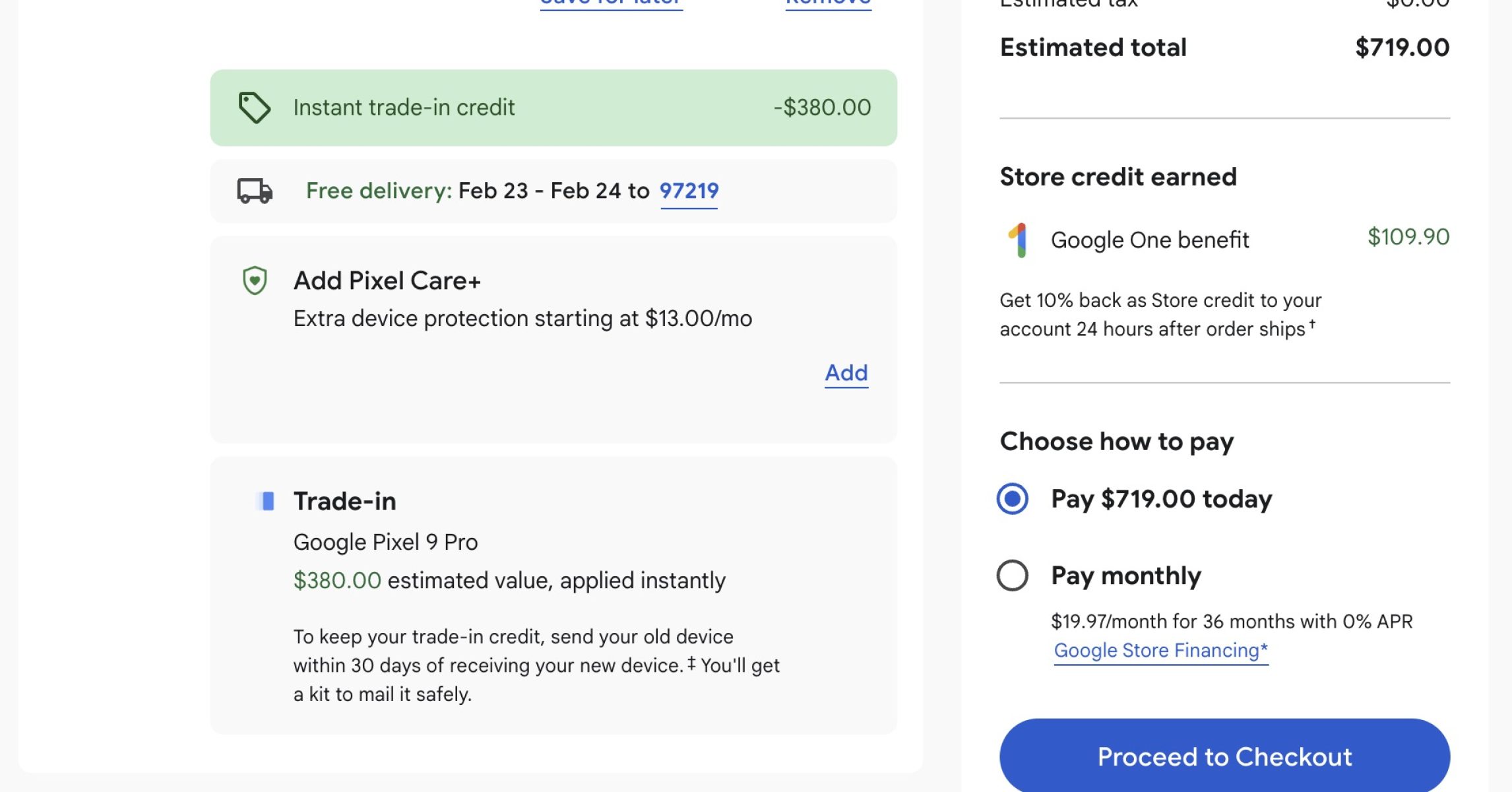Screen dimensions: 1512x792
Task: Change delivery ZIP code 97219
Action: coord(689,191)
